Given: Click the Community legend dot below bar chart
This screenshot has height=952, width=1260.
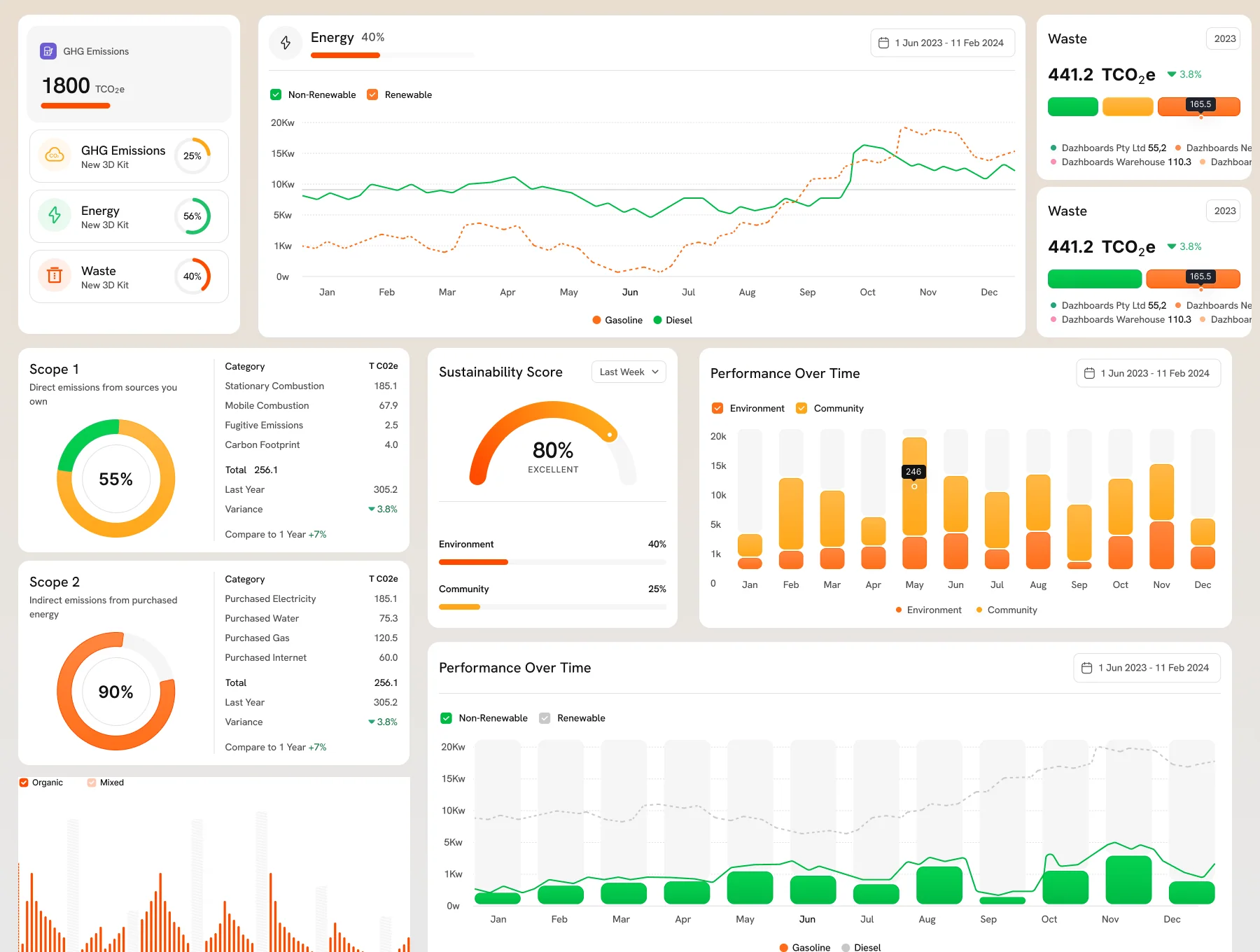Looking at the screenshot, I should (x=979, y=610).
